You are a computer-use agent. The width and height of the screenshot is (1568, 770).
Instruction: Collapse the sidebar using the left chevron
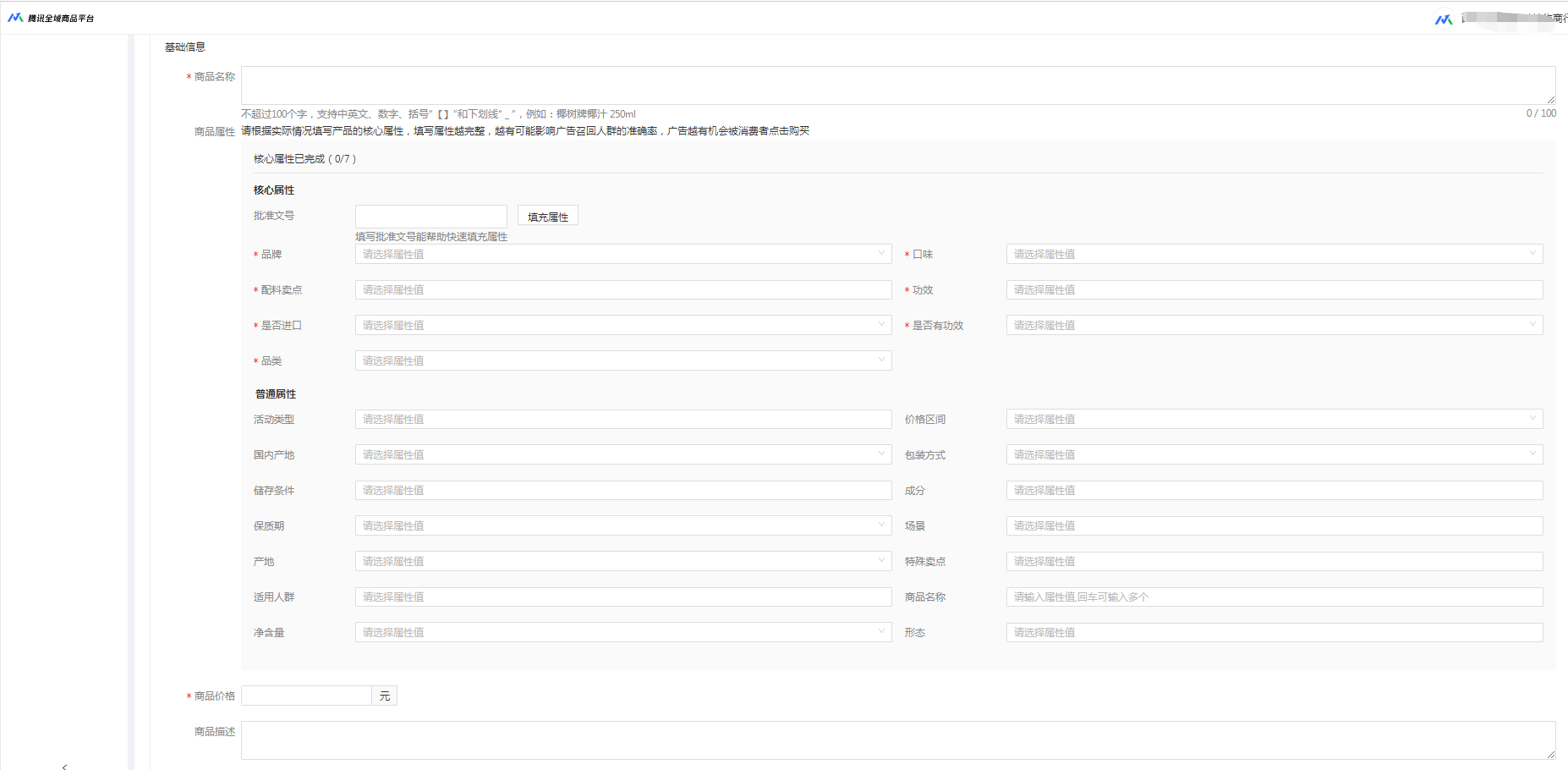point(64,766)
